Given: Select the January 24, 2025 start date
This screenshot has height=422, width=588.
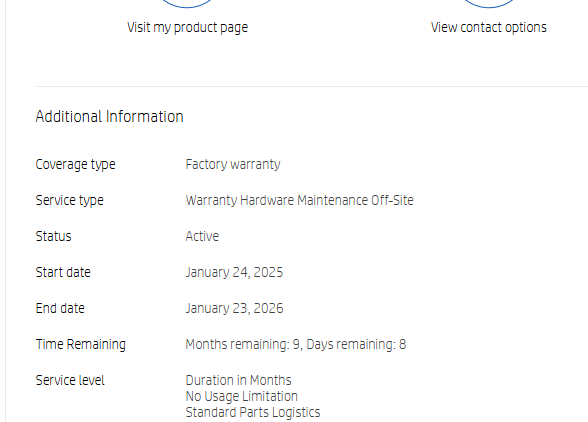Looking at the screenshot, I should (234, 273).
